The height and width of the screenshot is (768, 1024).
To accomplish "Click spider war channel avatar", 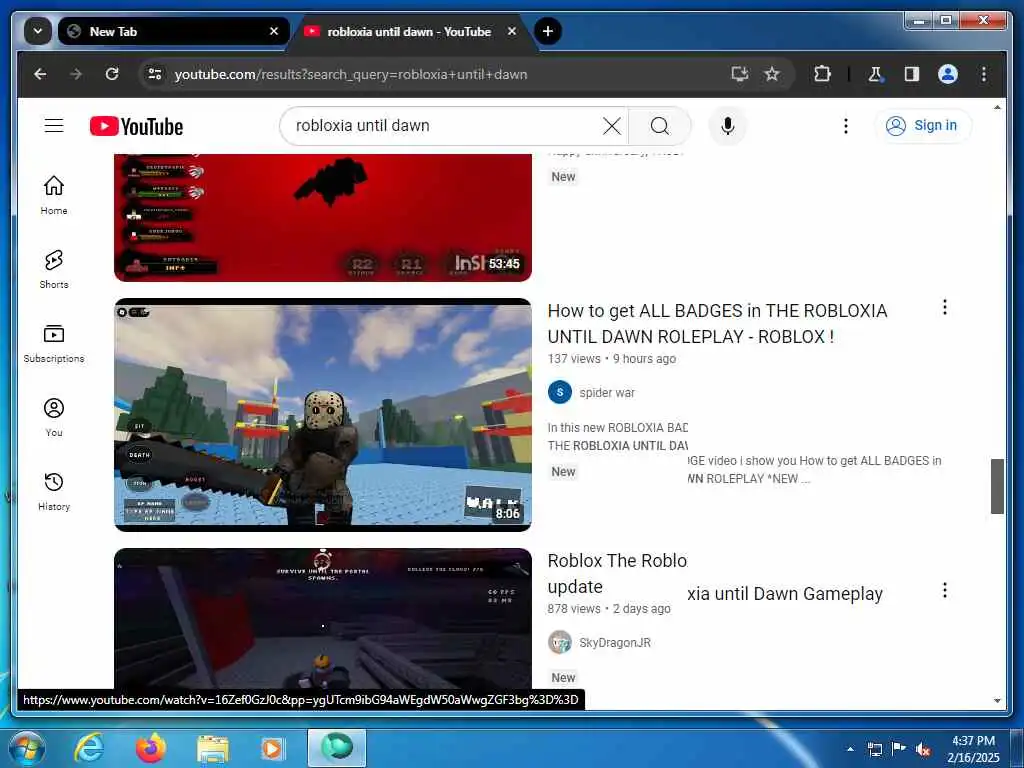I will (x=560, y=392).
